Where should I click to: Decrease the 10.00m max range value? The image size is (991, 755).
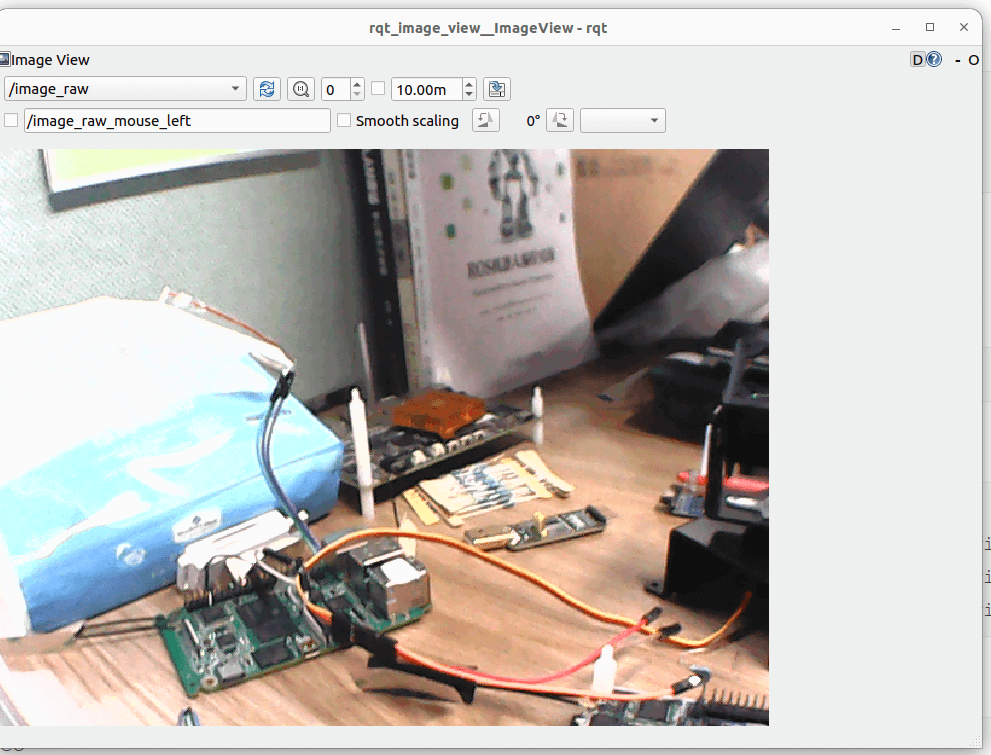point(470,94)
